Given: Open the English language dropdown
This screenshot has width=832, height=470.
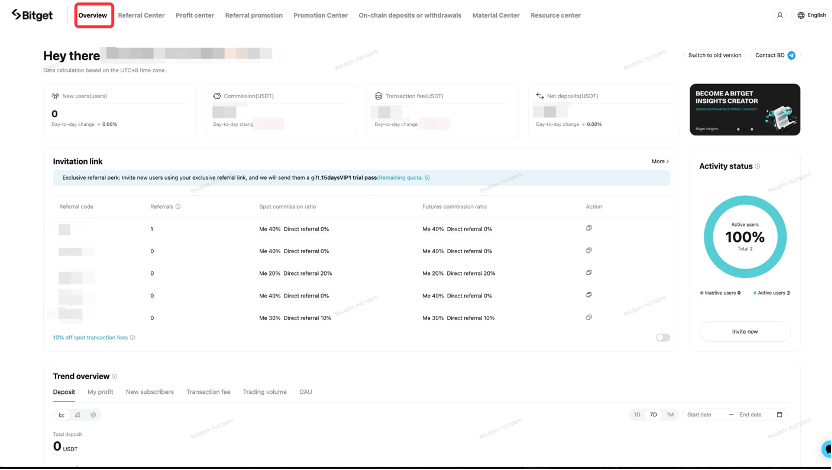Looking at the screenshot, I should 811,16.
